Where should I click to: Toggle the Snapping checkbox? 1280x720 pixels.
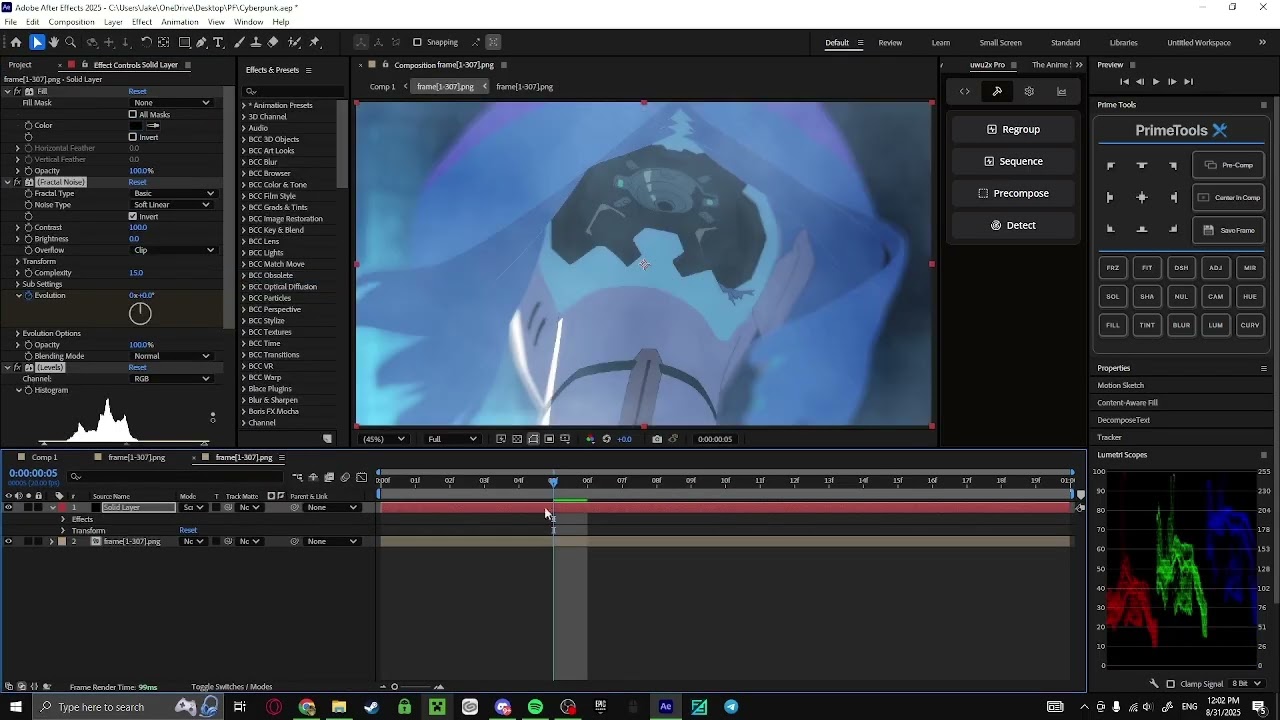[x=418, y=42]
